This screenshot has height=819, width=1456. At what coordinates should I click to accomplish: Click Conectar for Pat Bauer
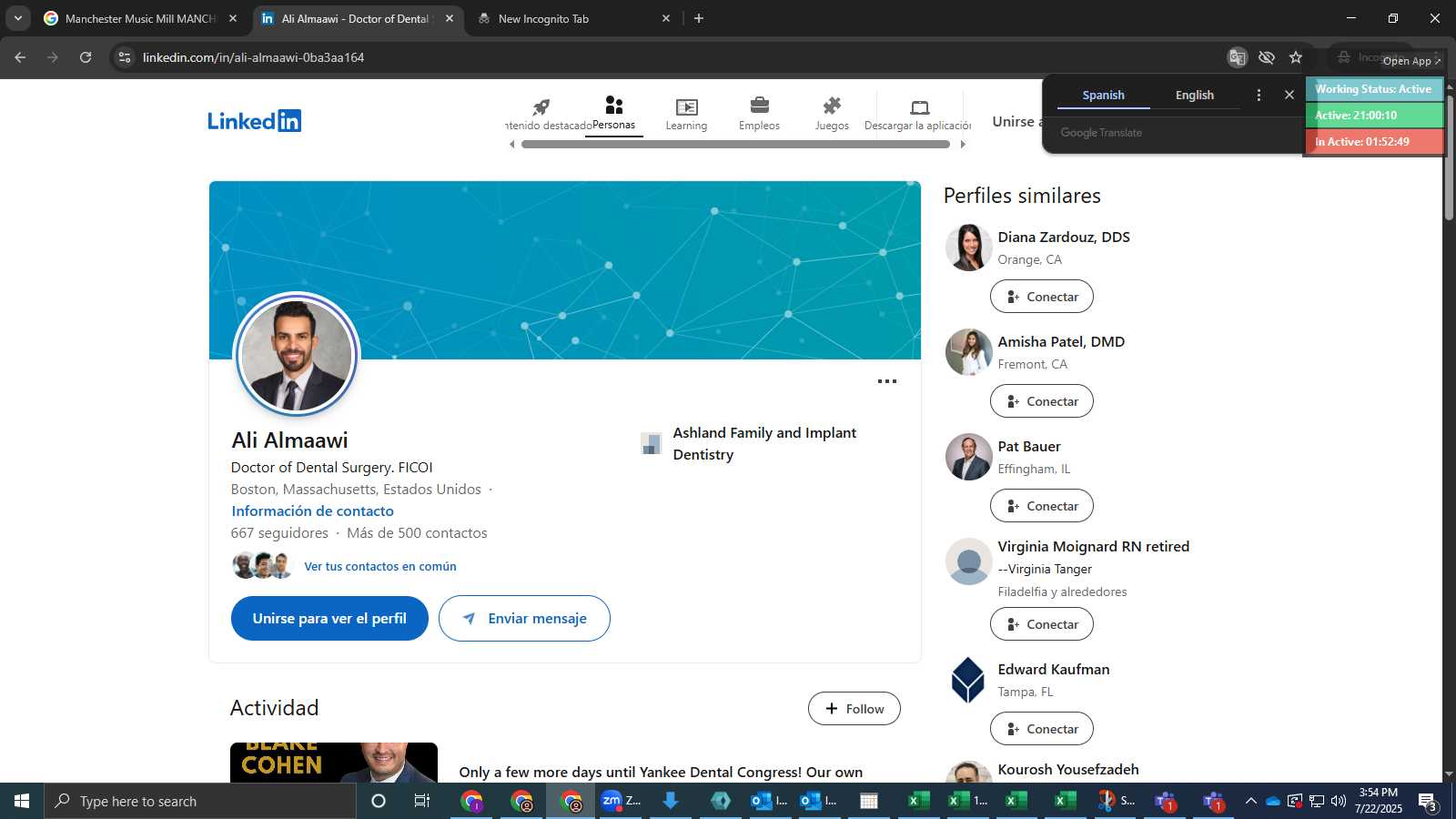1042,506
